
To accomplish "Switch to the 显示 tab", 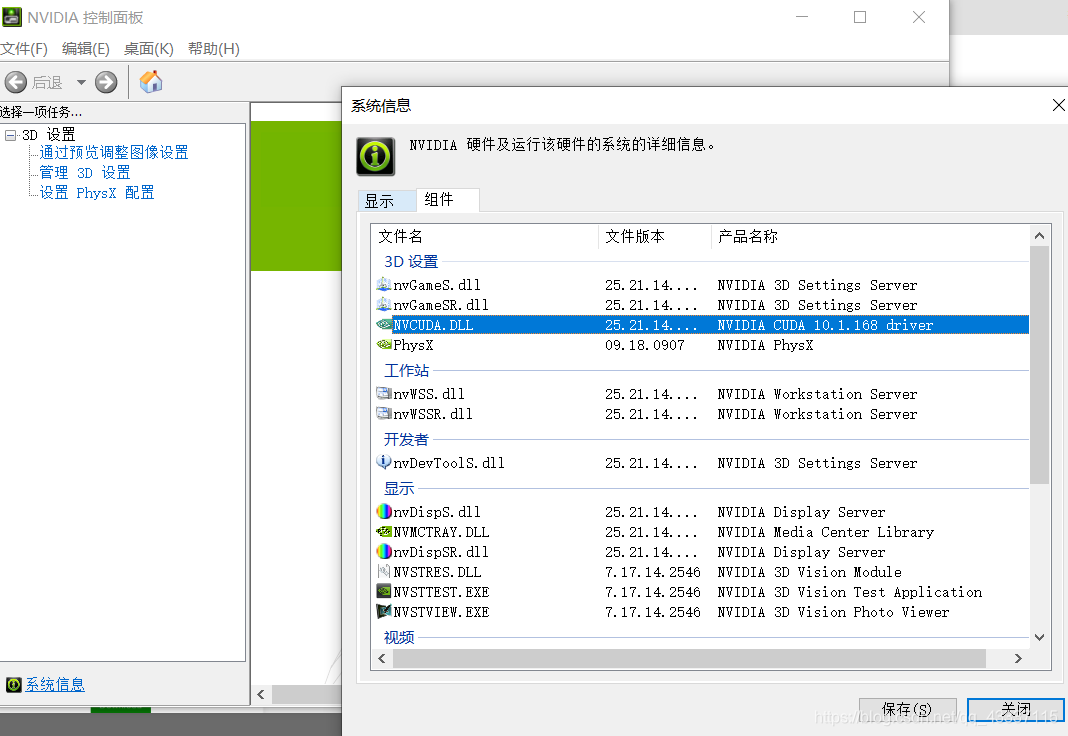I will pos(387,201).
